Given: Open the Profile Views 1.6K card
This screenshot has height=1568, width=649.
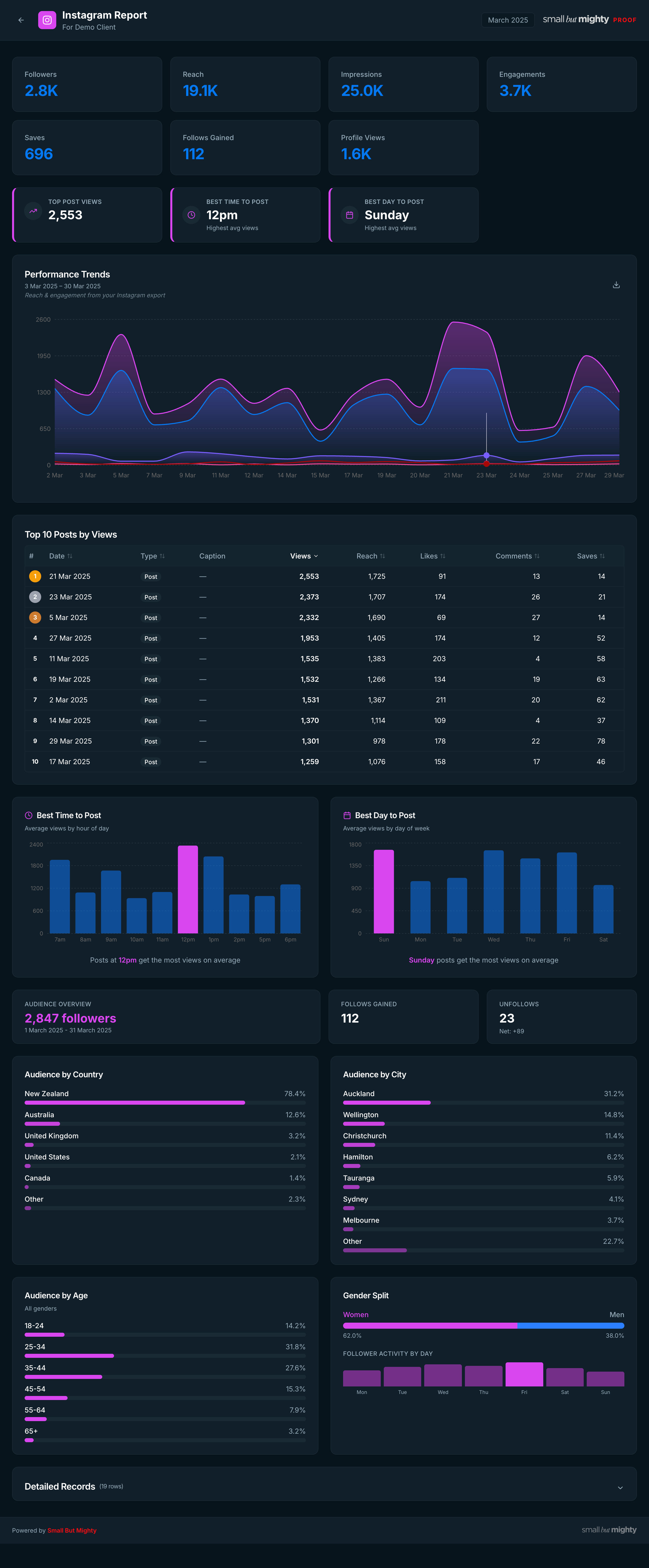Looking at the screenshot, I should coord(403,148).
